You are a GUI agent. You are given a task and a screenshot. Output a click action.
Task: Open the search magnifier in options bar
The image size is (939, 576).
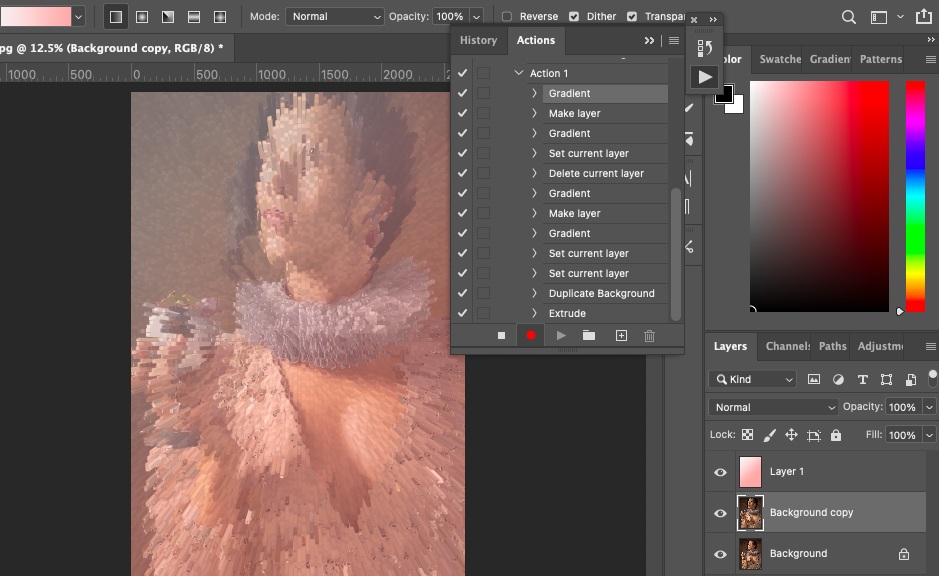(848, 17)
